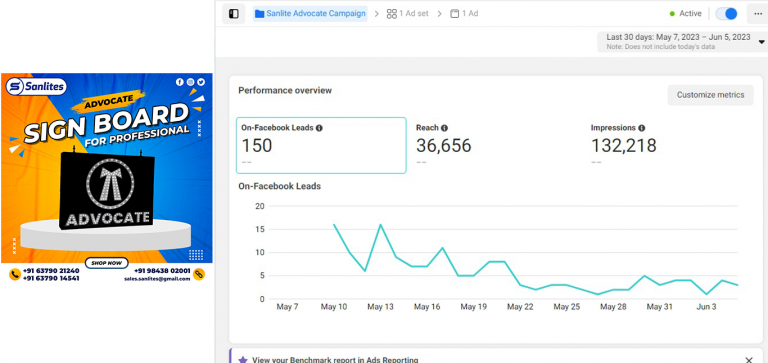This screenshot has width=768, height=363.
Task: Go to 1 Ad breadcrumb
Action: [x=464, y=14]
